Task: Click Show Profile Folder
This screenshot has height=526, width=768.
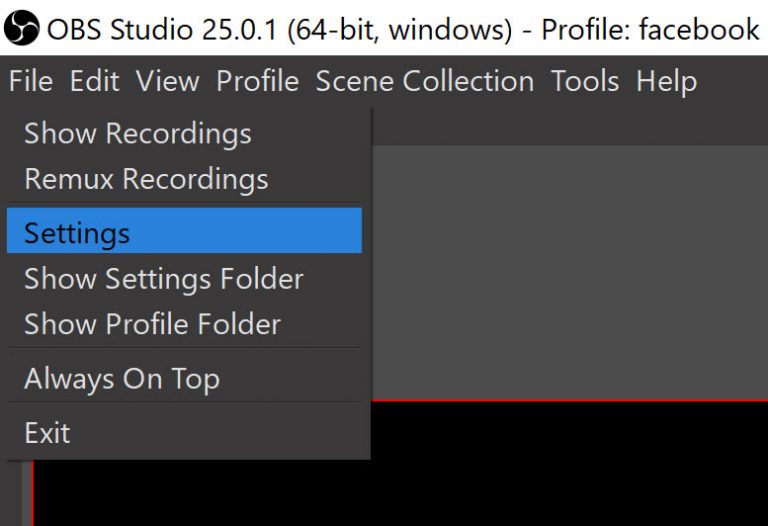Action: coord(152,324)
